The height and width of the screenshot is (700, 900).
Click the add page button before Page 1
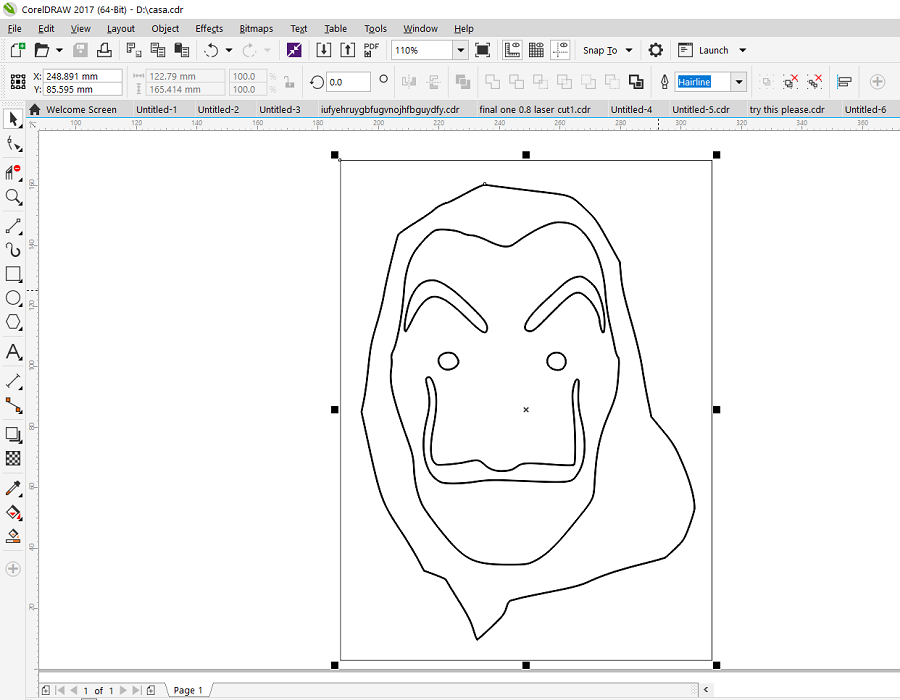(46, 690)
